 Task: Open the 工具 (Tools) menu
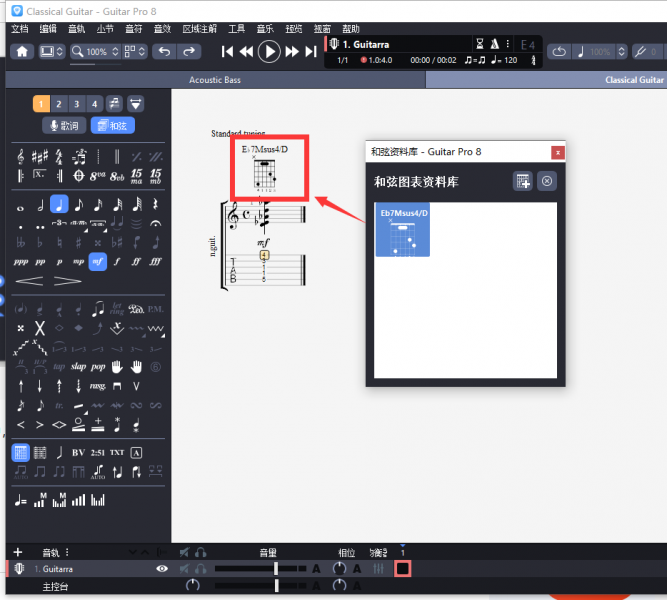tap(236, 29)
